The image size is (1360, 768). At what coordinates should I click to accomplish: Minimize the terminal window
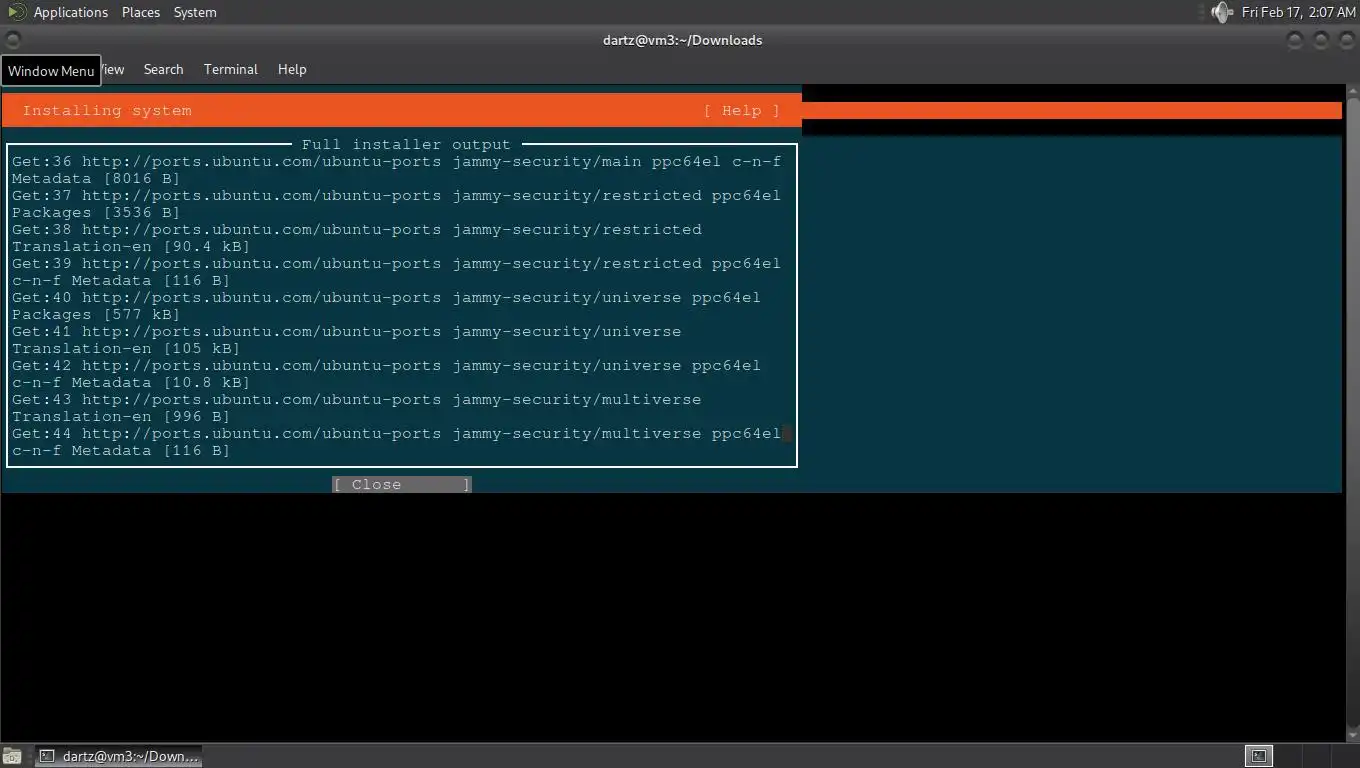(x=1296, y=40)
